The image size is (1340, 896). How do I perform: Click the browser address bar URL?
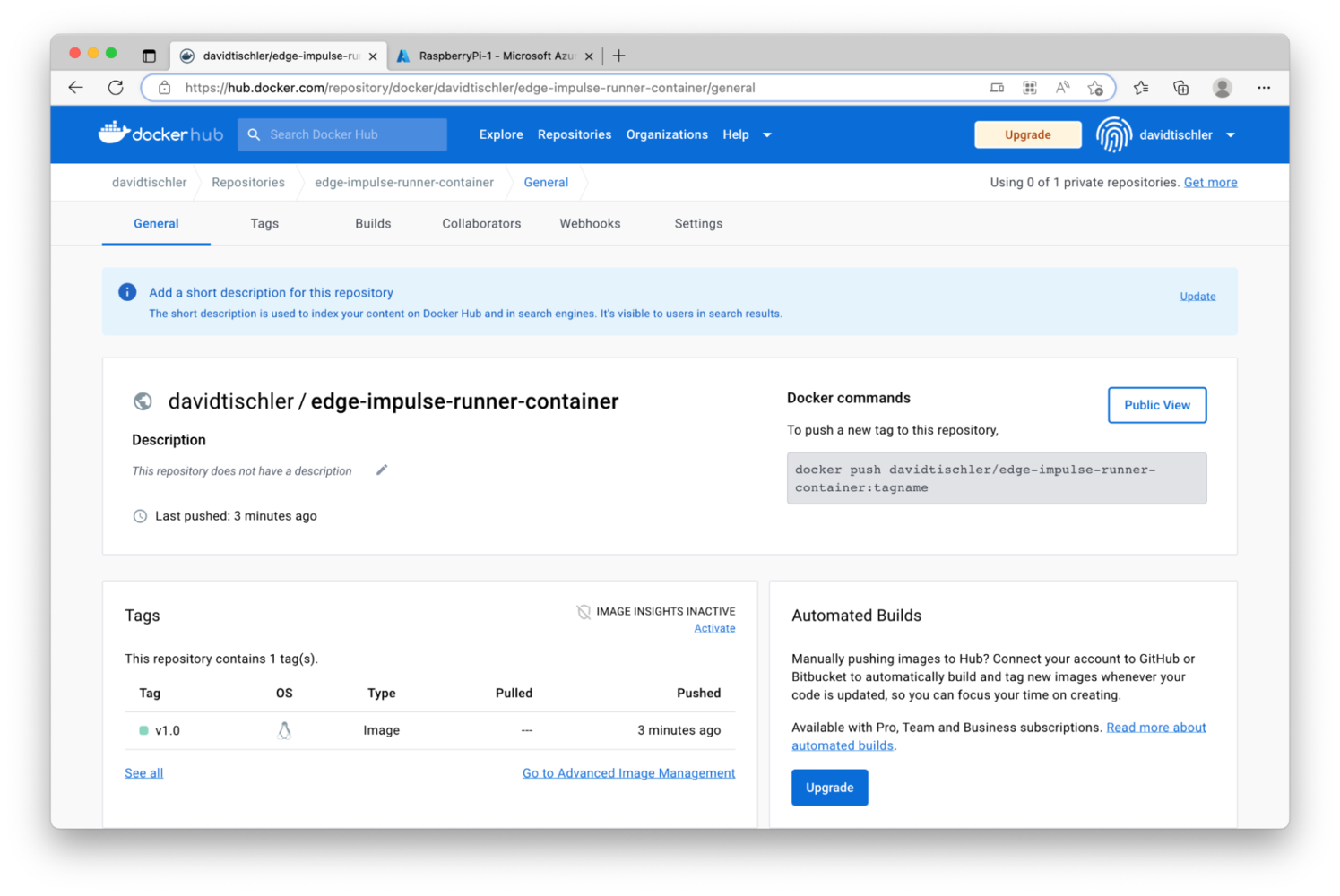click(470, 88)
